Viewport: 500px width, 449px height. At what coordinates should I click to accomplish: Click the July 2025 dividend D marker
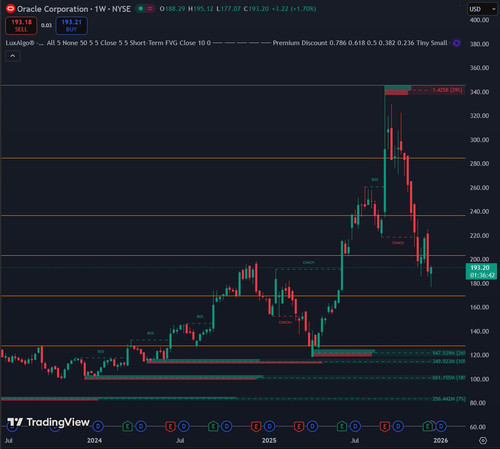(355, 426)
